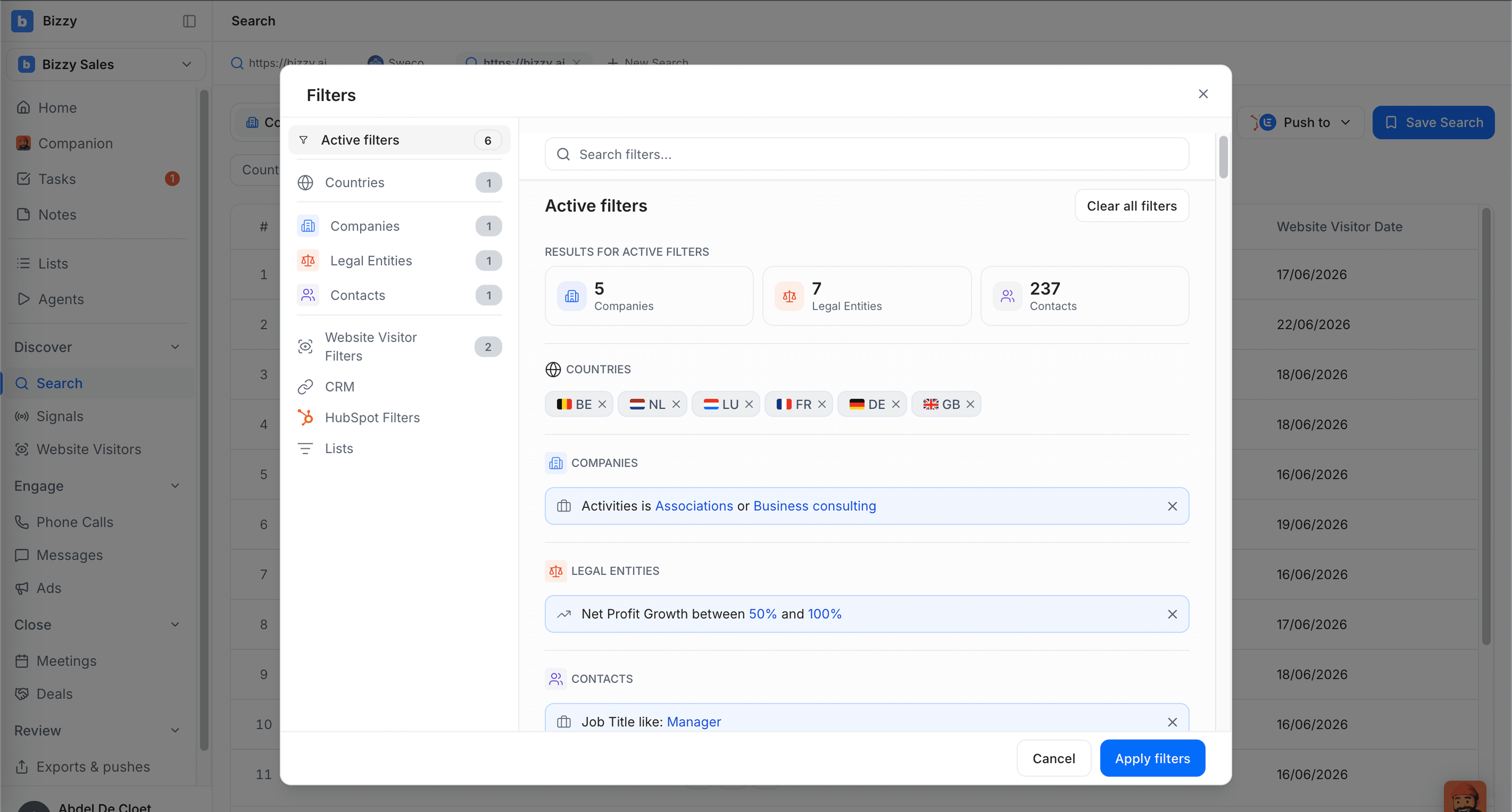This screenshot has height=812, width=1512.
Task: Click the 50% net profit value
Action: click(x=763, y=614)
